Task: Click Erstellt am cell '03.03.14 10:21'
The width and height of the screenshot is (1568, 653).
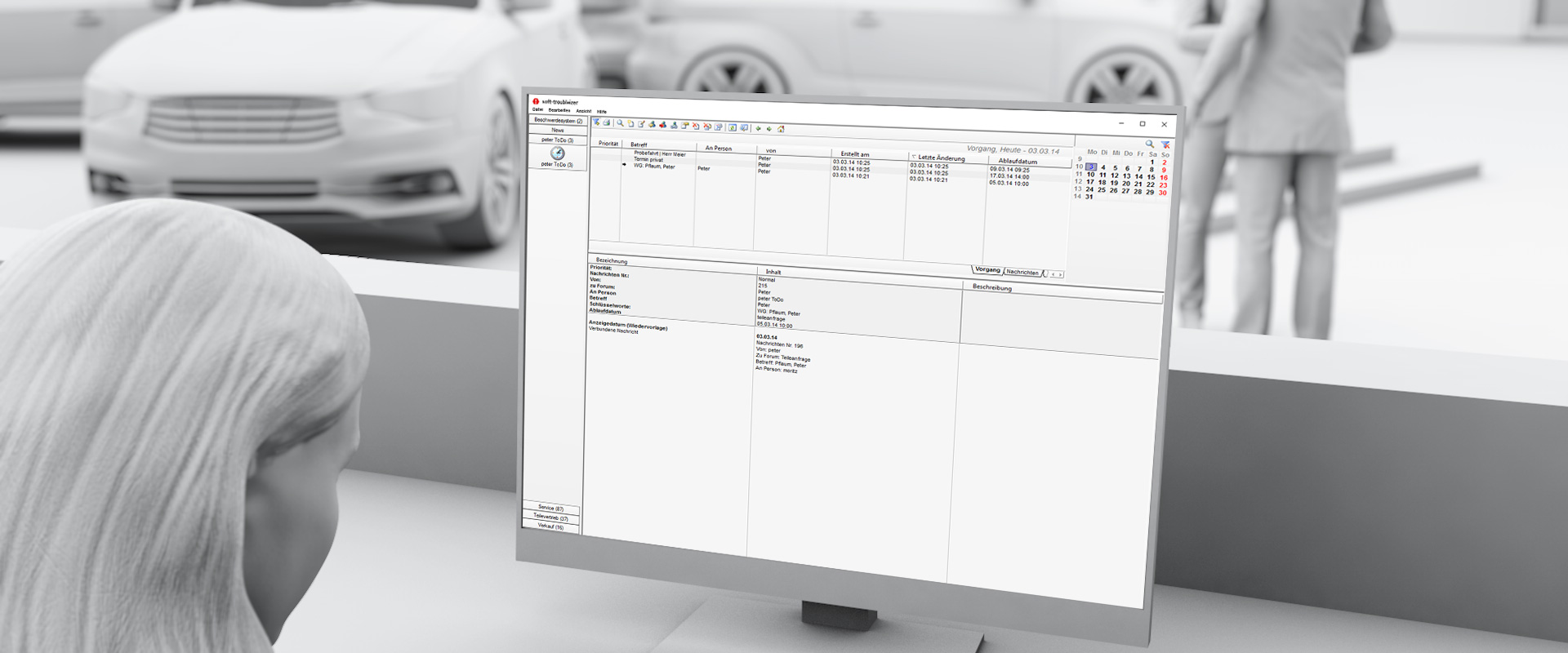Action: point(851,175)
